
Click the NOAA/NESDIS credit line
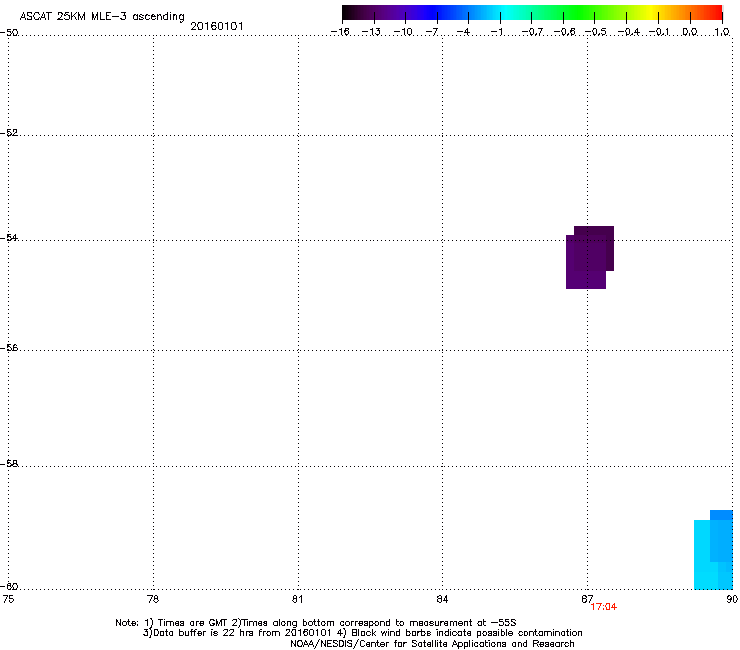coord(432,644)
